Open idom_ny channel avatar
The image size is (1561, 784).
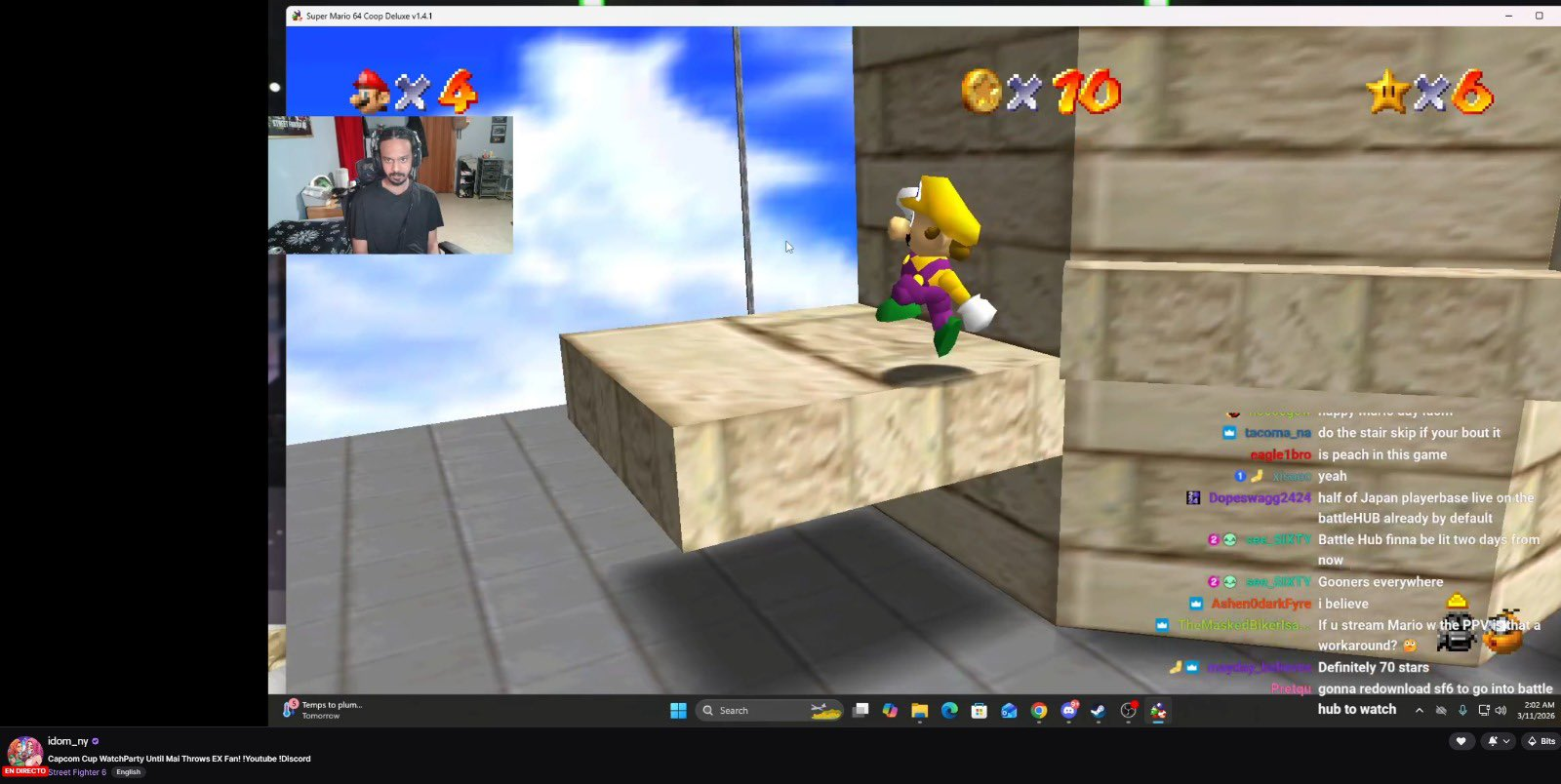[x=25, y=754]
